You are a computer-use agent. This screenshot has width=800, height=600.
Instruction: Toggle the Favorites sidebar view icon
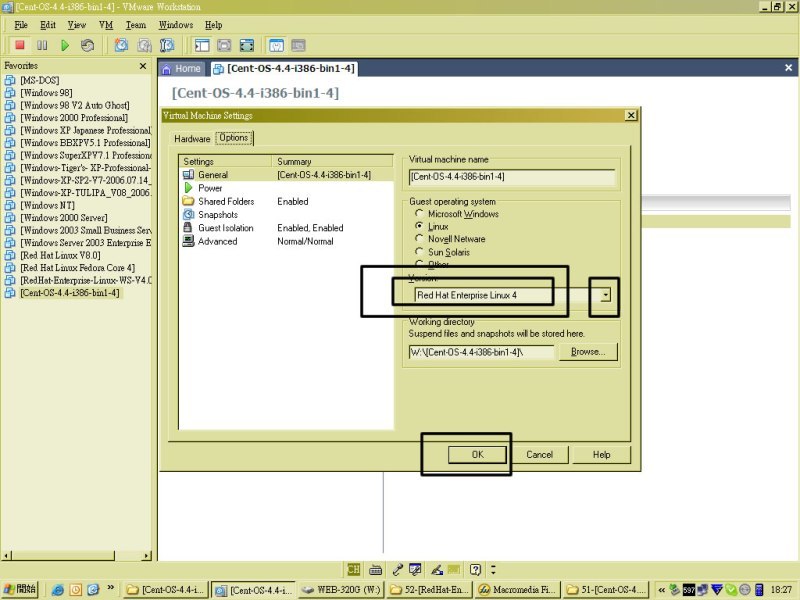pos(202,45)
